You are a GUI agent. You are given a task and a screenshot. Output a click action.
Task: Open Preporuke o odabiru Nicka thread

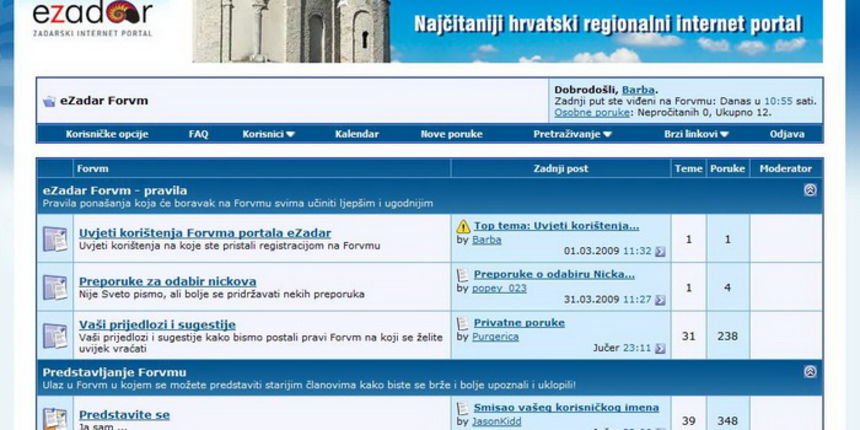pyautogui.click(x=554, y=274)
